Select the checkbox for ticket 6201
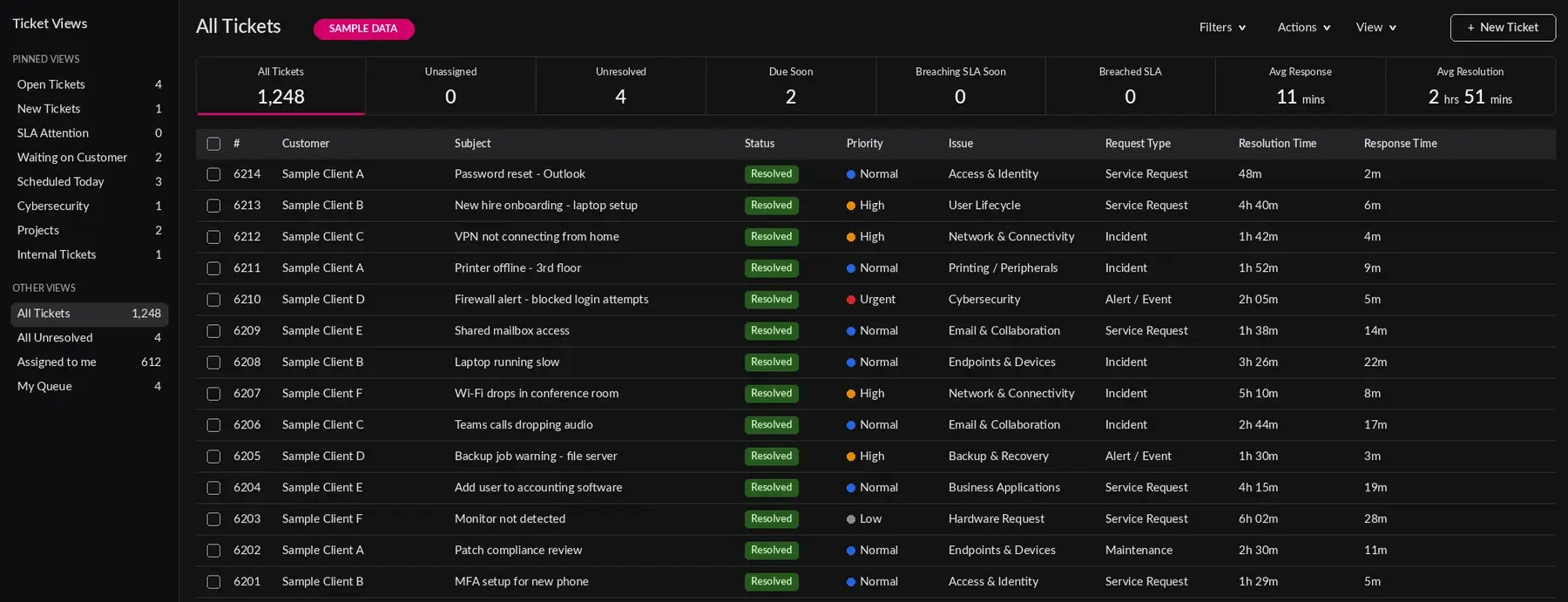The height and width of the screenshot is (602, 1568). [213, 582]
